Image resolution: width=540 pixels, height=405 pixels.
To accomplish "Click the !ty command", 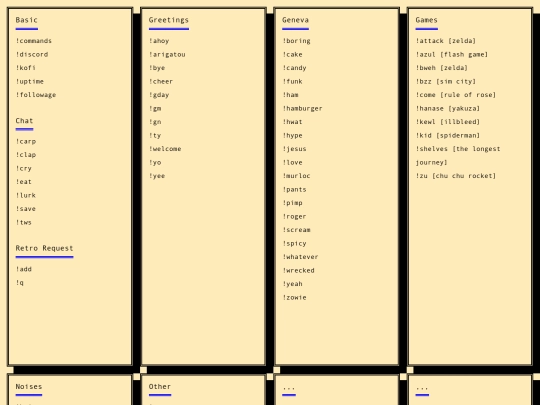I will click(155, 135).
